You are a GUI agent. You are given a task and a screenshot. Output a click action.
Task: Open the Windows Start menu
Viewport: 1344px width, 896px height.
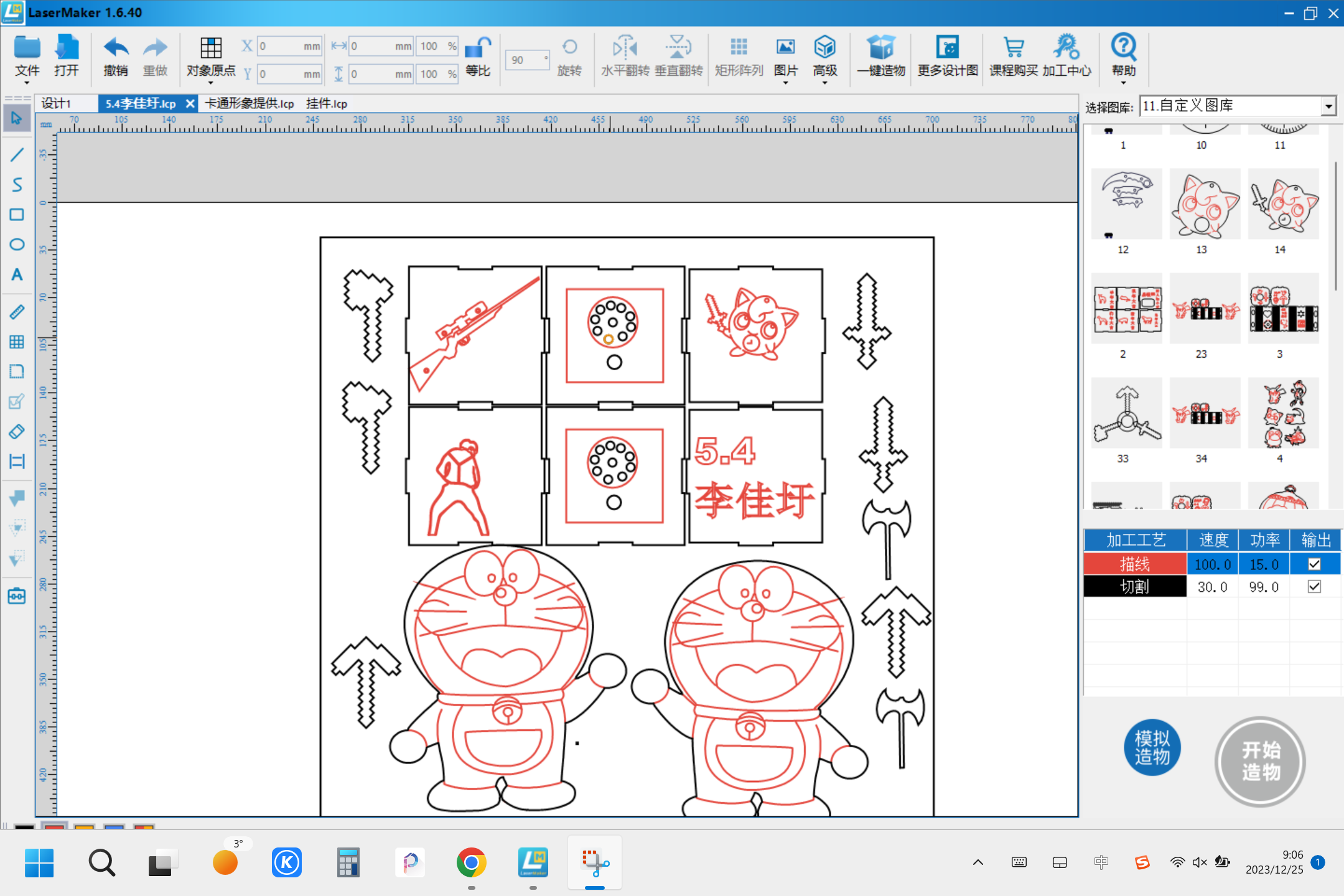point(39,862)
